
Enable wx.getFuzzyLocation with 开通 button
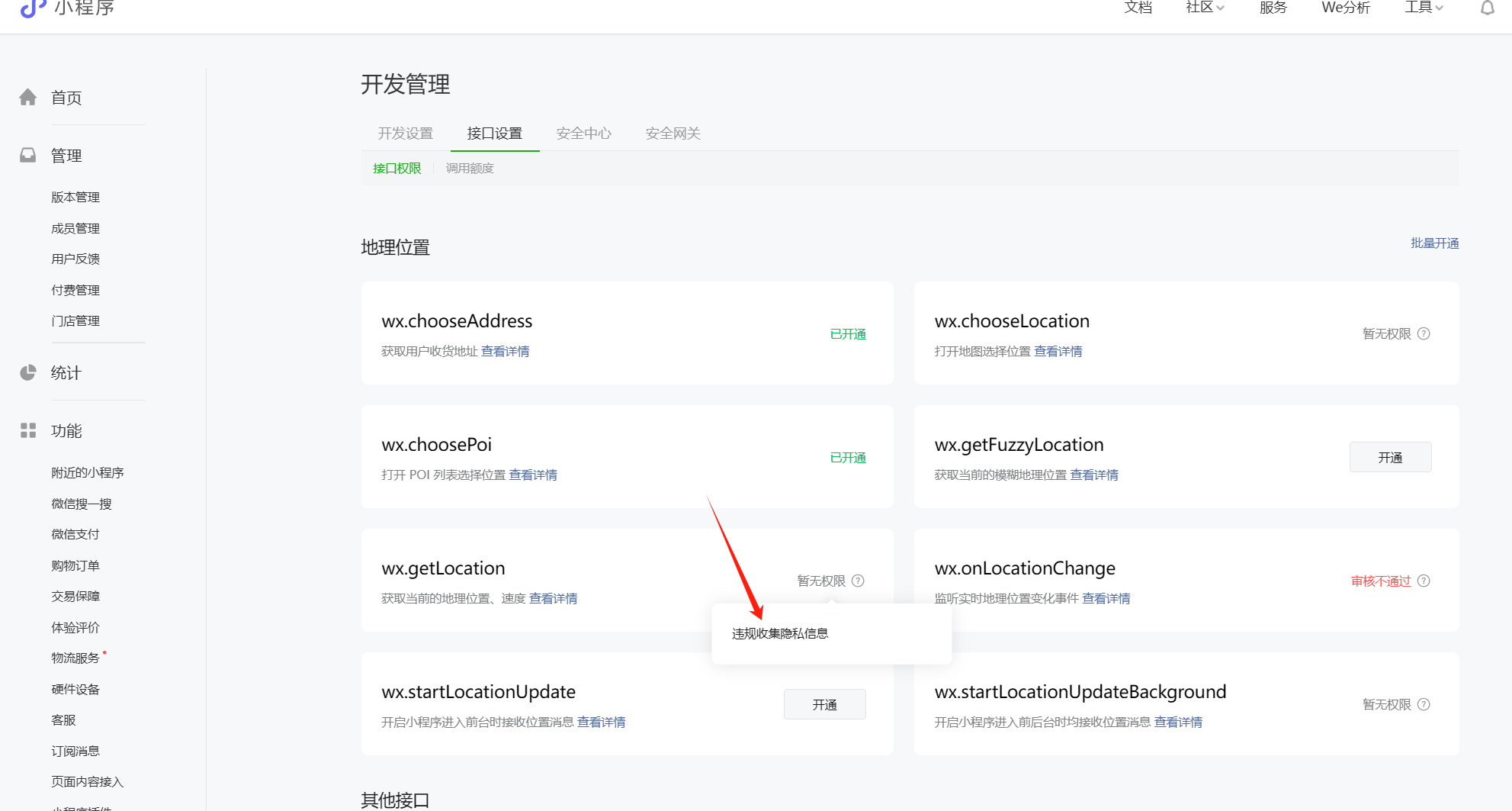point(1390,457)
